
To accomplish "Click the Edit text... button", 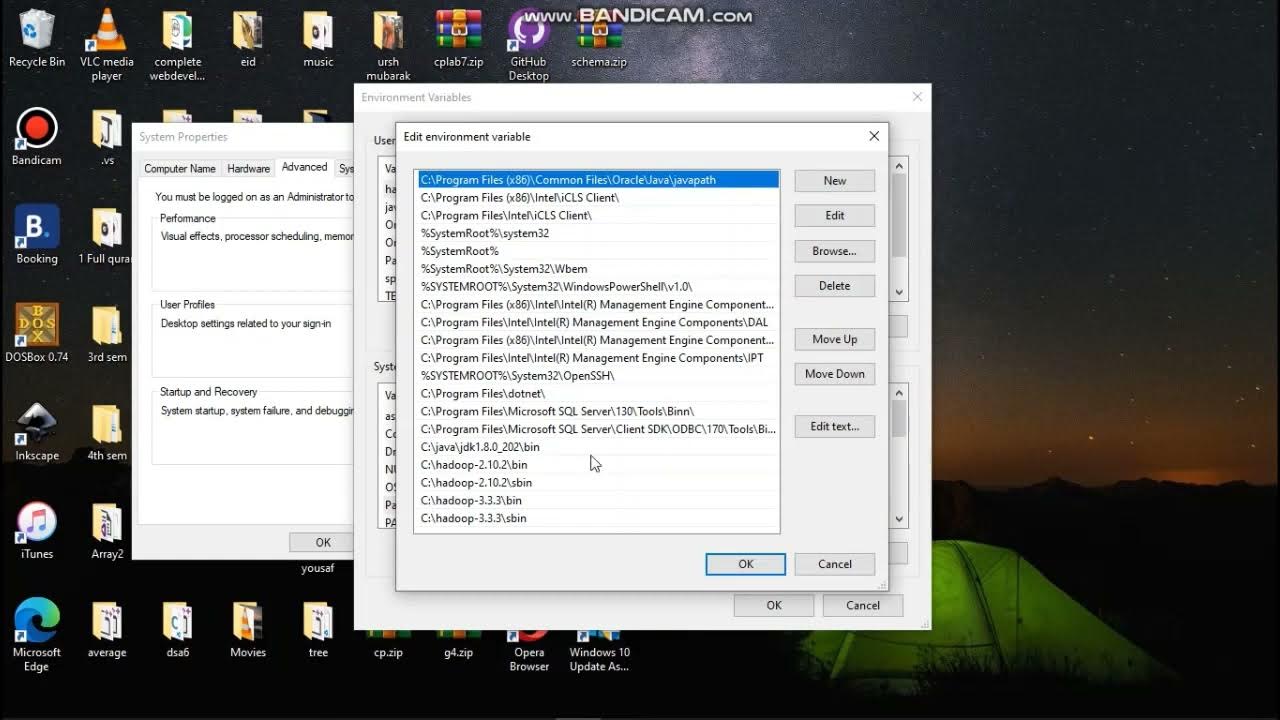I will click(835, 426).
